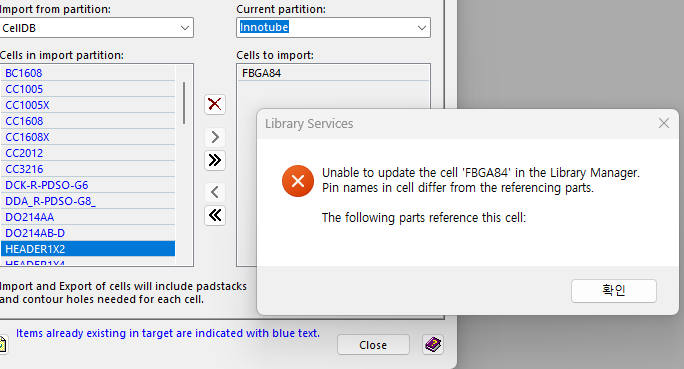Close the Library Services dialog
The width and height of the screenshot is (684, 369).
(663, 123)
